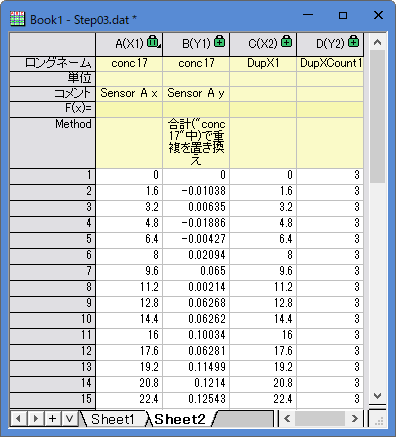This screenshot has width=396, height=437.
Task: Click the cell with value 0.00214
Action: (196, 287)
